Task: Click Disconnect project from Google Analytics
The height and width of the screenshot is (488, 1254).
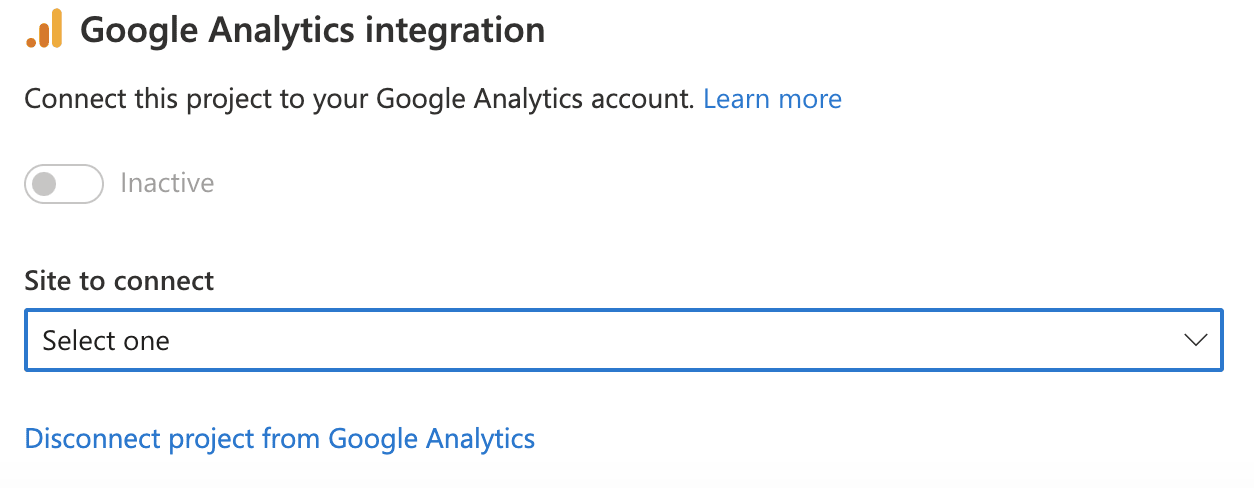Action: coord(280,439)
